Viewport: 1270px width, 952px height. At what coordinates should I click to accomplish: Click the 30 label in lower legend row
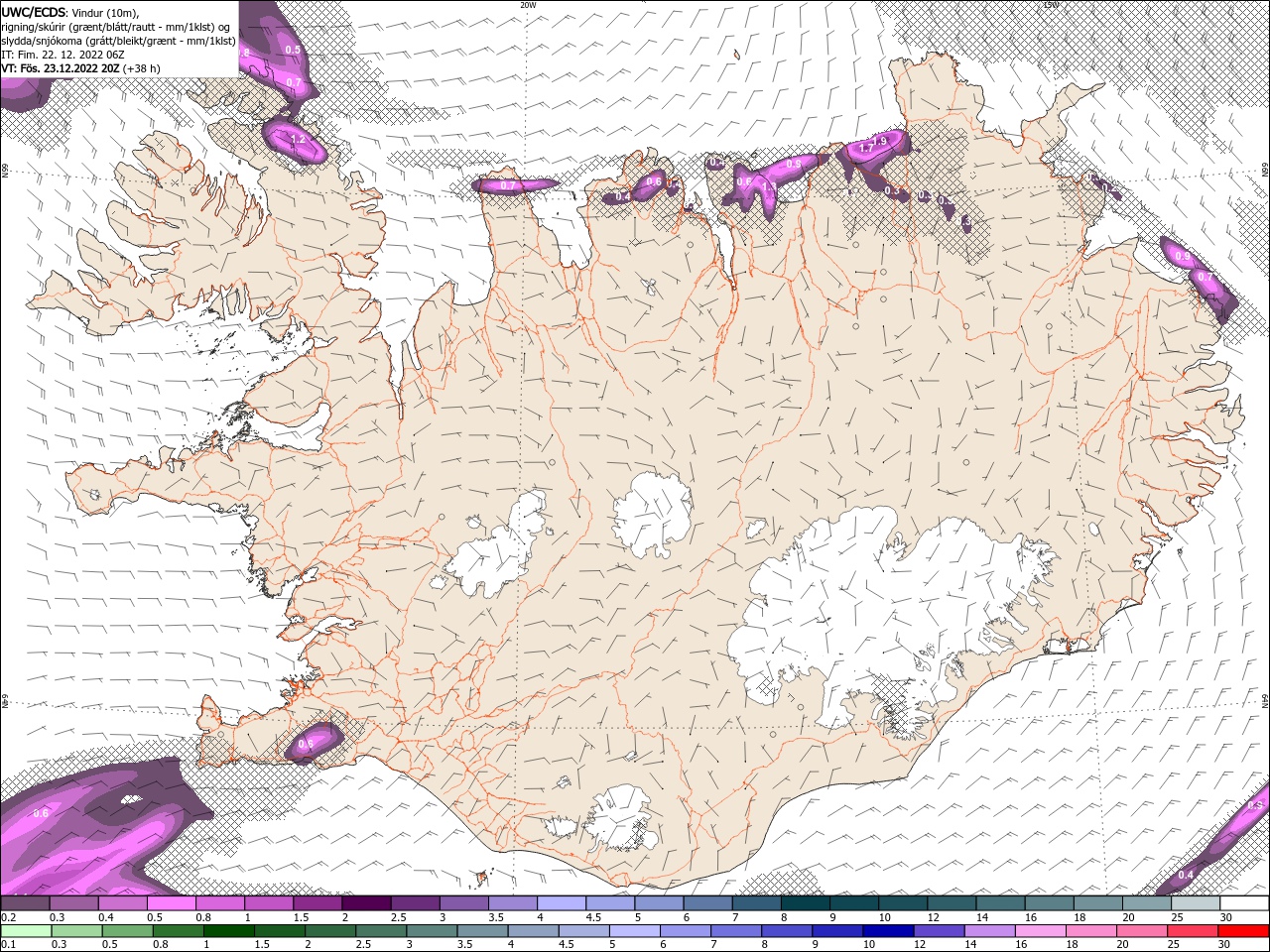tap(1226, 944)
